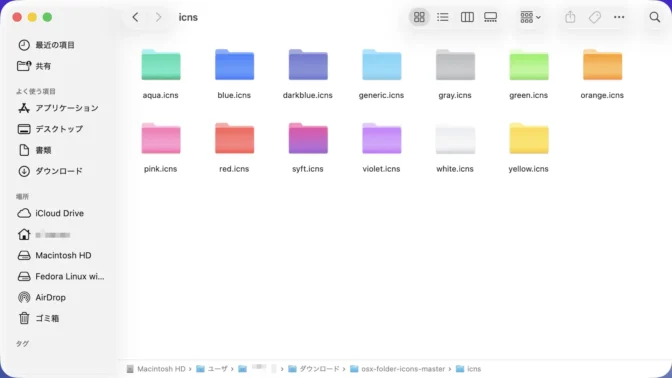
Task: Click the icns folder in the path bar
Action: [x=468, y=369]
